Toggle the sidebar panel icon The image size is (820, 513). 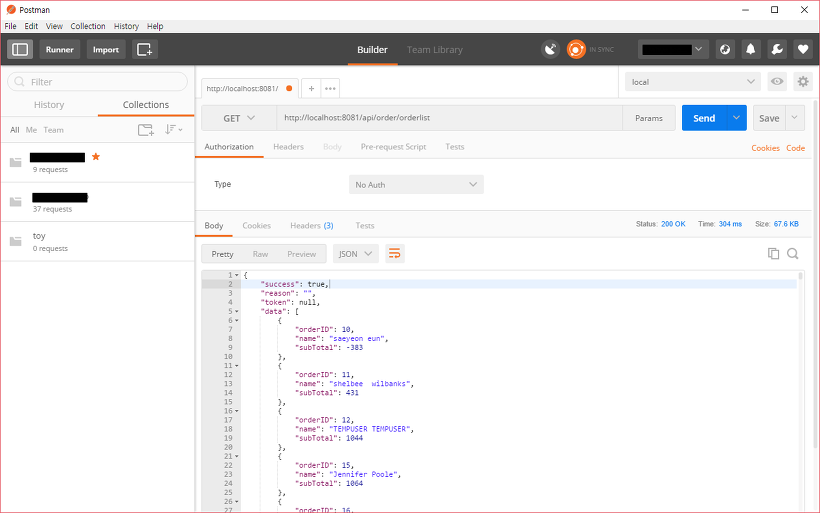click(20, 50)
